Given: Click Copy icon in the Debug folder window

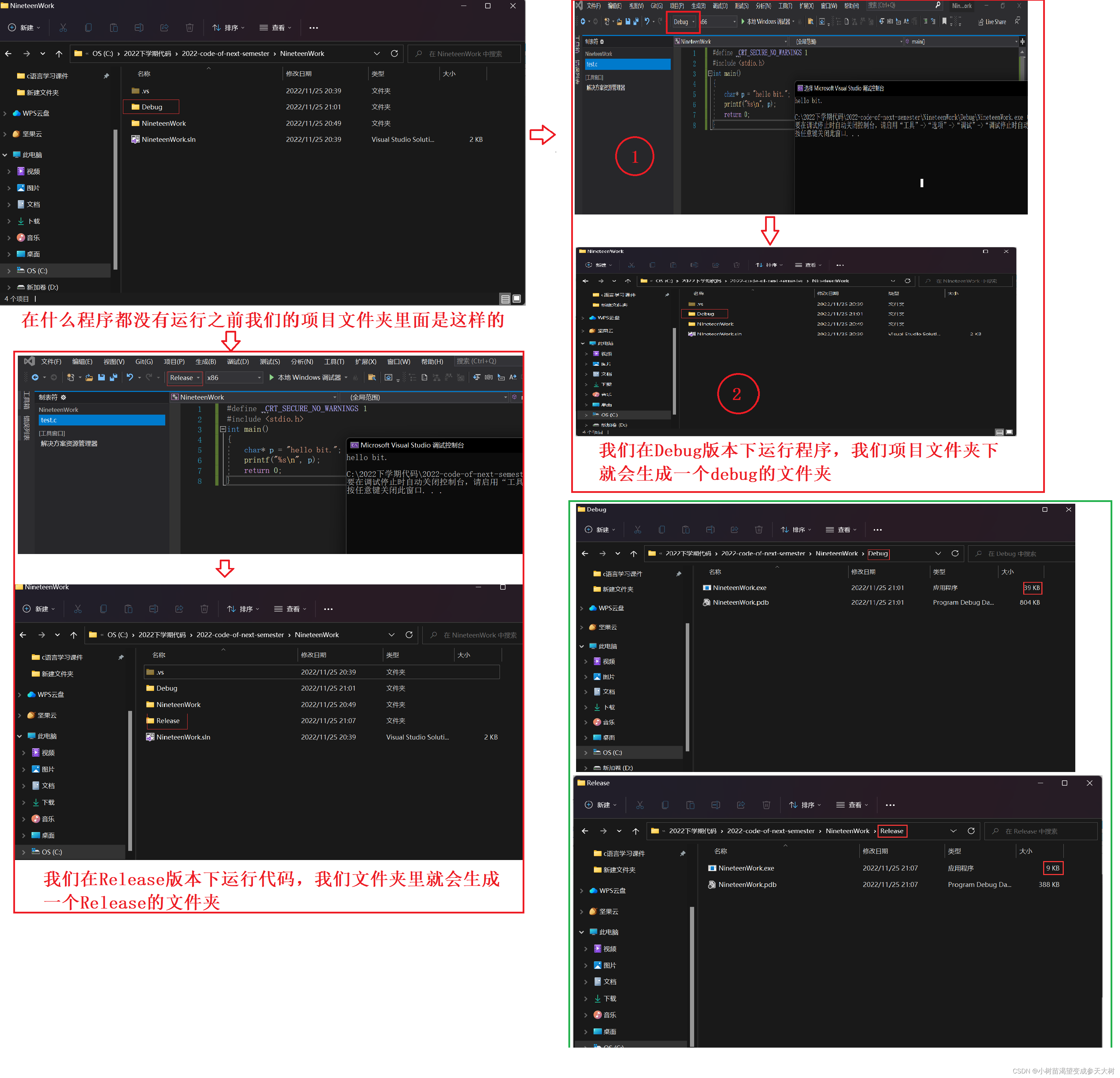Looking at the screenshot, I should pos(662,530).
